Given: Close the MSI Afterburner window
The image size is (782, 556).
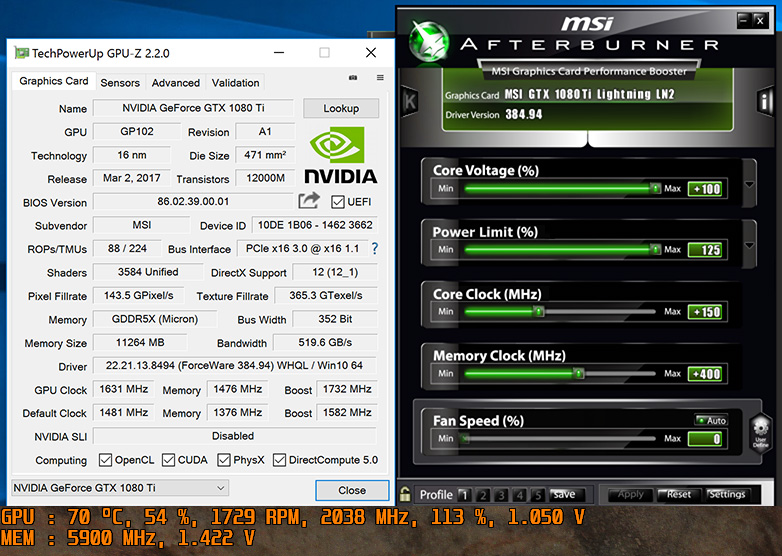Looking at the screenshot, I should click(x=760, y=20).
